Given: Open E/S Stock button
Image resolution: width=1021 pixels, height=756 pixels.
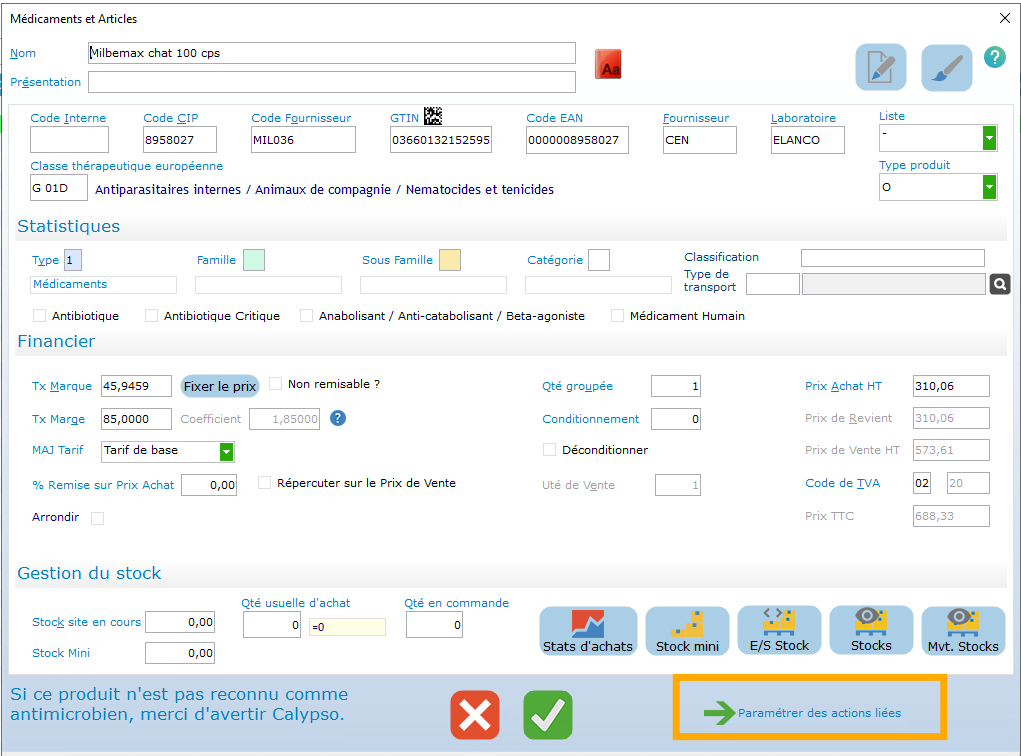Looking at the screenshot, I should point(779,630).
